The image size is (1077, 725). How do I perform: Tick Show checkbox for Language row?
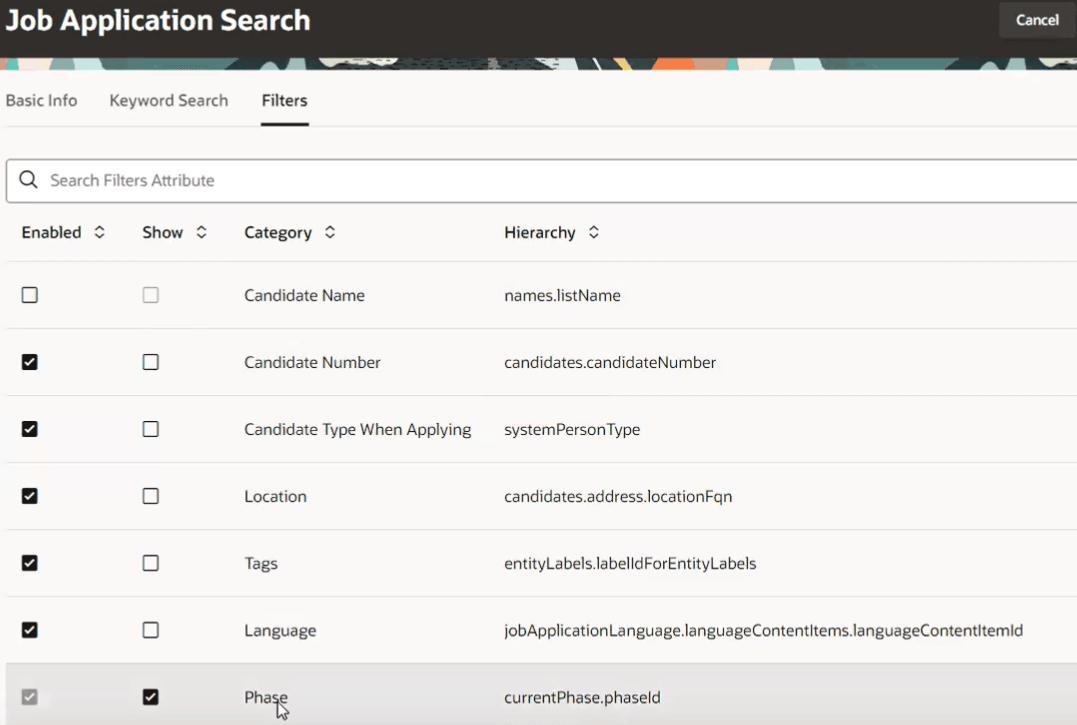pyautogui.click(x=150, y=631)
